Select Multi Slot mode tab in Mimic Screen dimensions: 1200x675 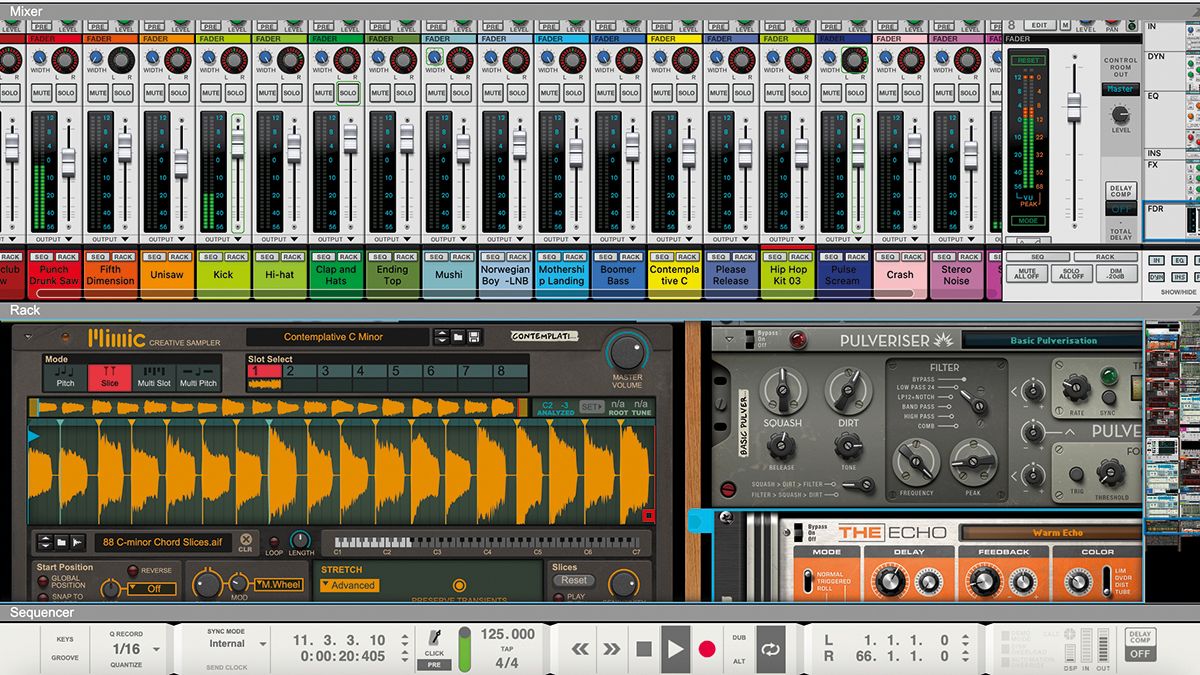pyautogui.click(x=154, y=376)
